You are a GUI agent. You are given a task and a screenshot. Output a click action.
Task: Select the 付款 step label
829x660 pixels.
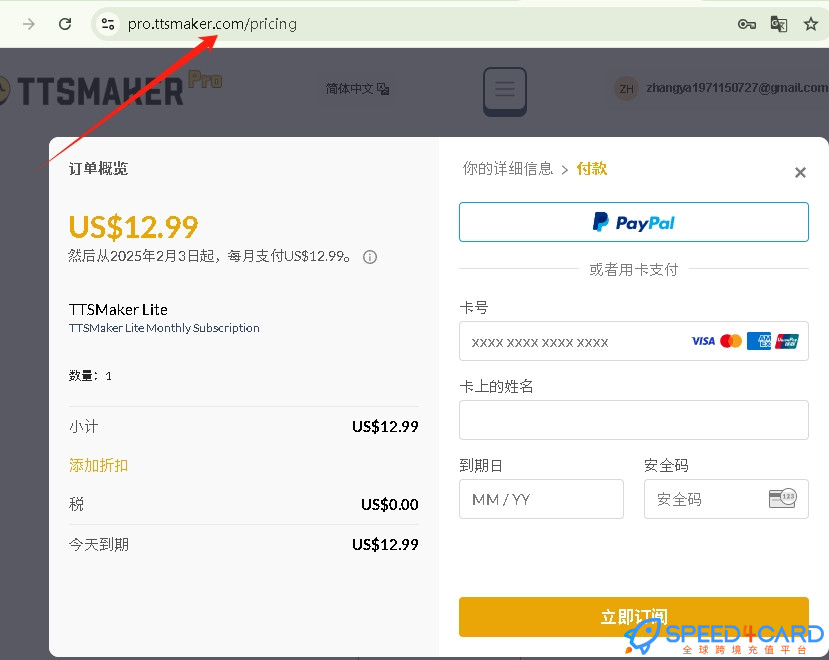click(592, 169)
